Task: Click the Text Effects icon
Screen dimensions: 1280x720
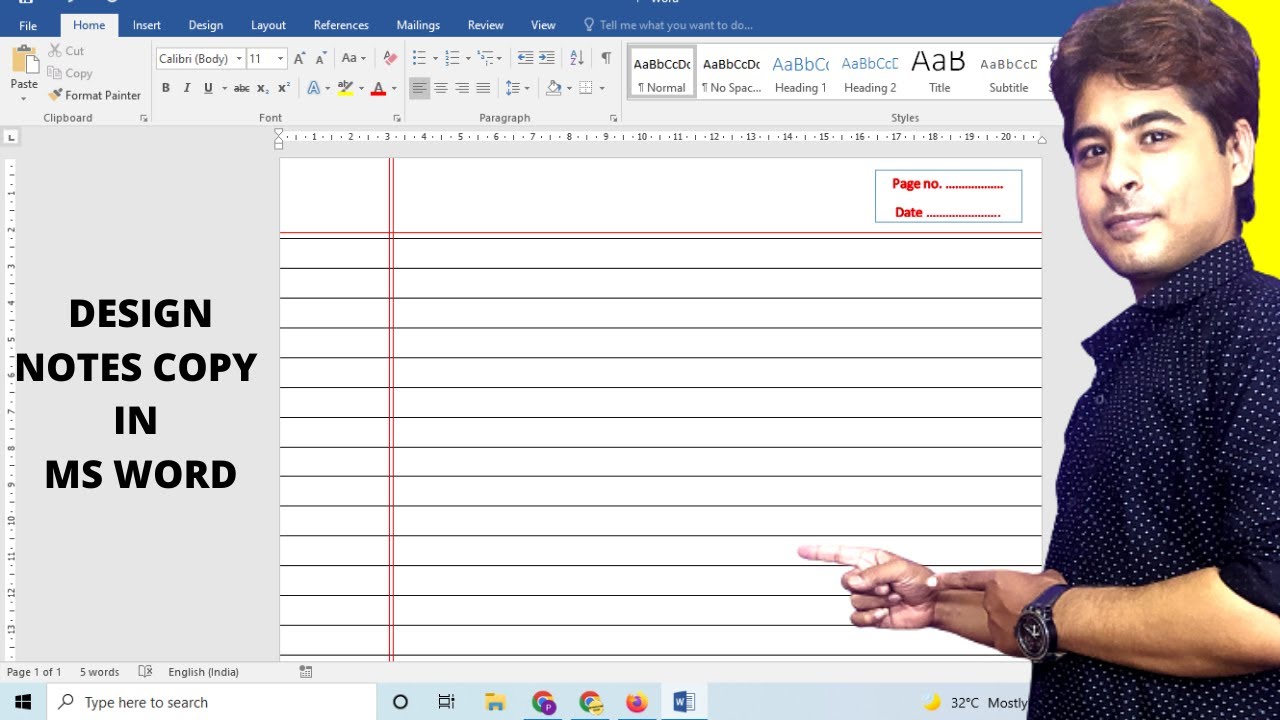Action: click(314, 88)
